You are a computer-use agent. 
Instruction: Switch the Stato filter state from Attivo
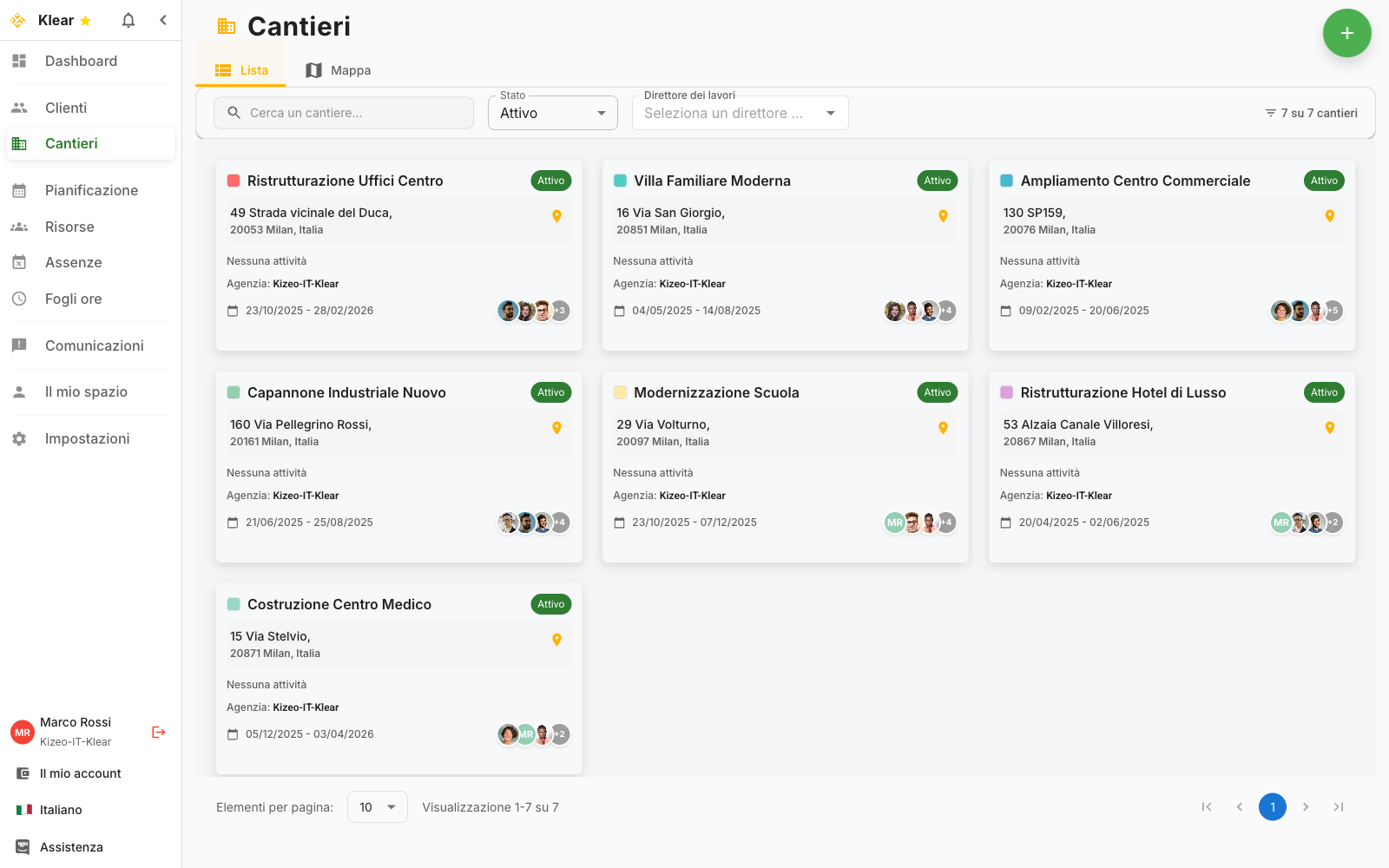coord(552,112)
